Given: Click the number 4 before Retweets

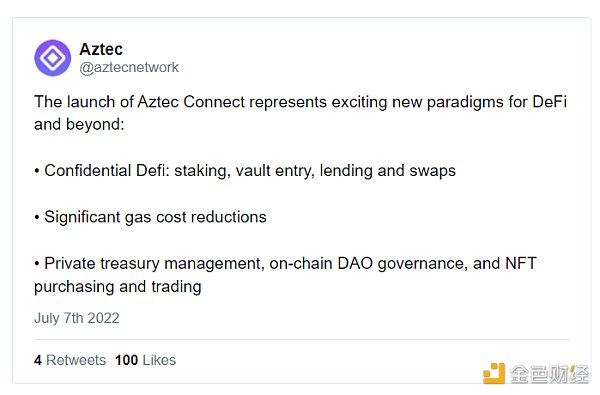Looking at the screenshot, I should click(x=38, y=360).
